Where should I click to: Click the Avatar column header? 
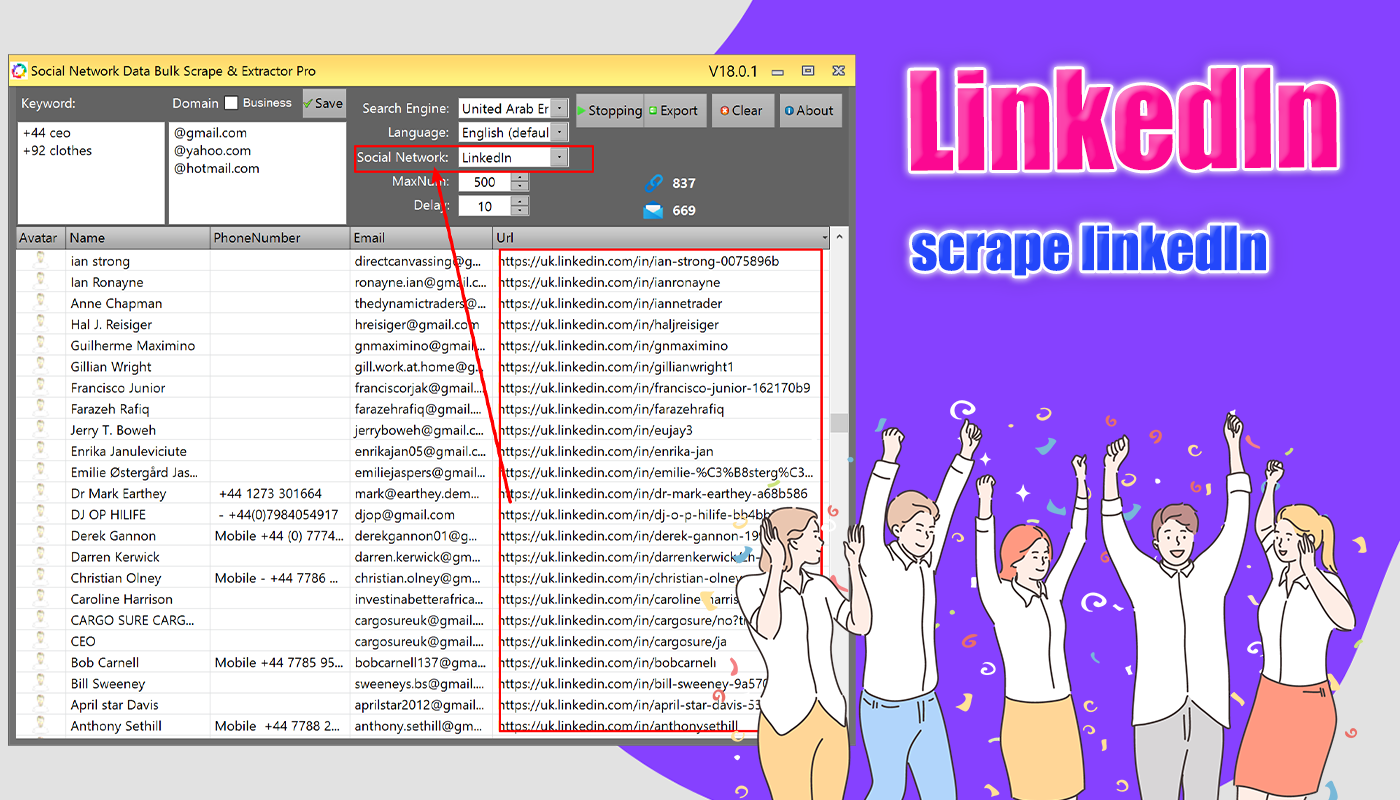coord(41,238)
